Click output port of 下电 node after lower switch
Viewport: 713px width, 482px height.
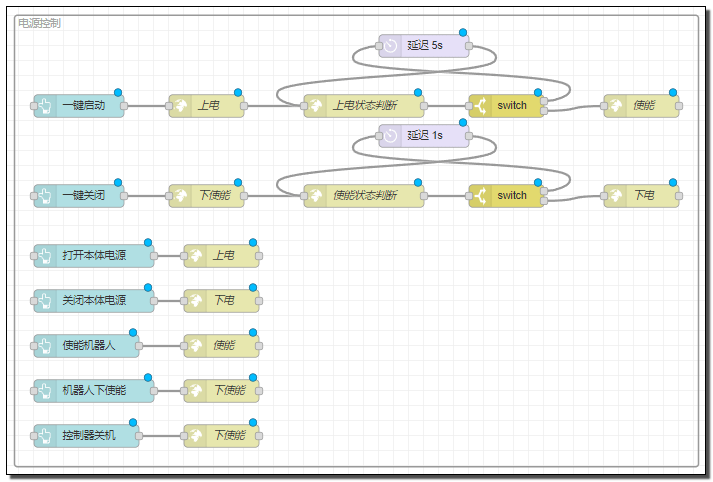tap(679, 196)
